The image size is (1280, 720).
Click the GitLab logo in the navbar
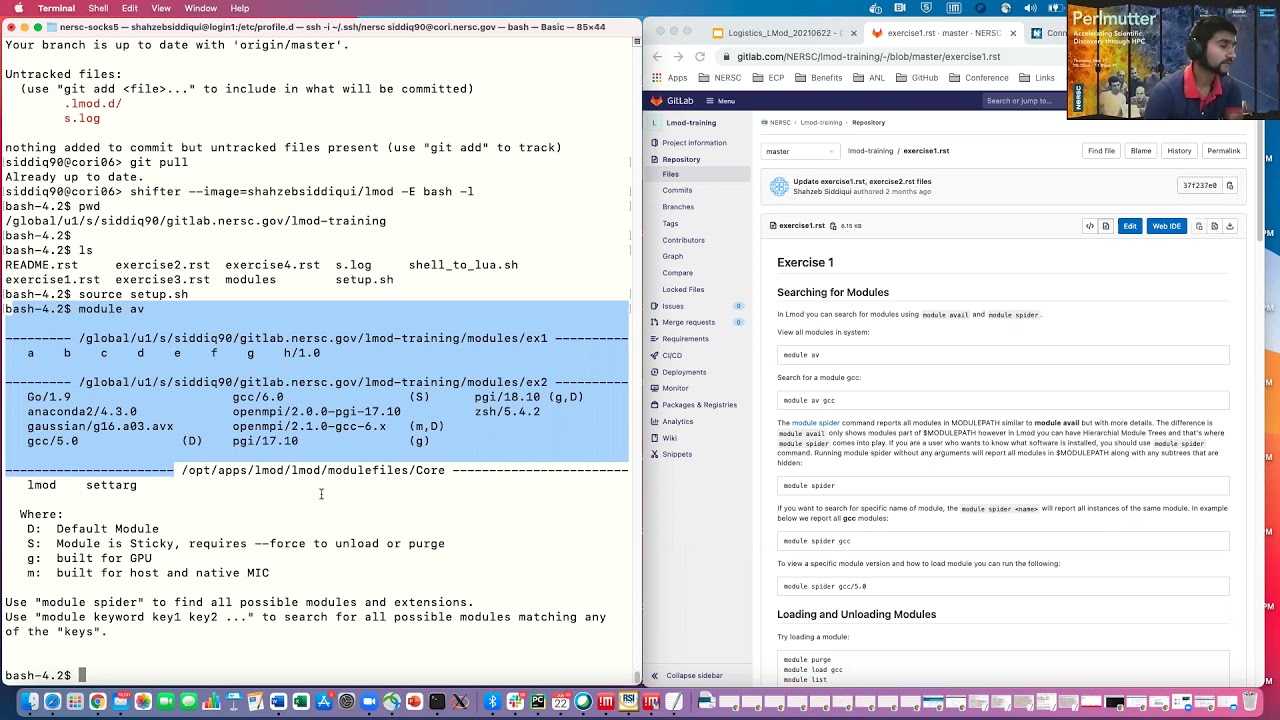[671, 101]
